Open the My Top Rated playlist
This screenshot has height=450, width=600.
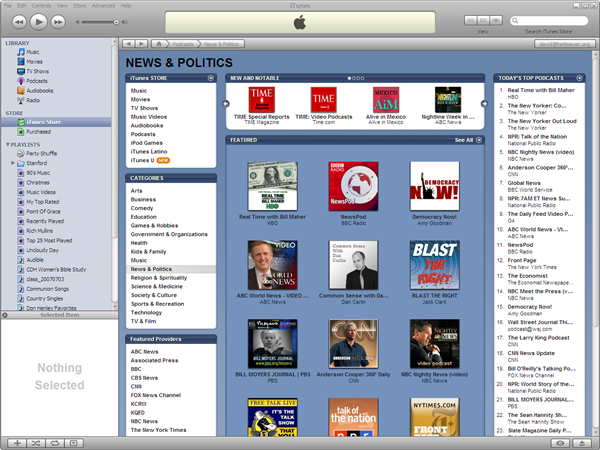coord(42,202)
